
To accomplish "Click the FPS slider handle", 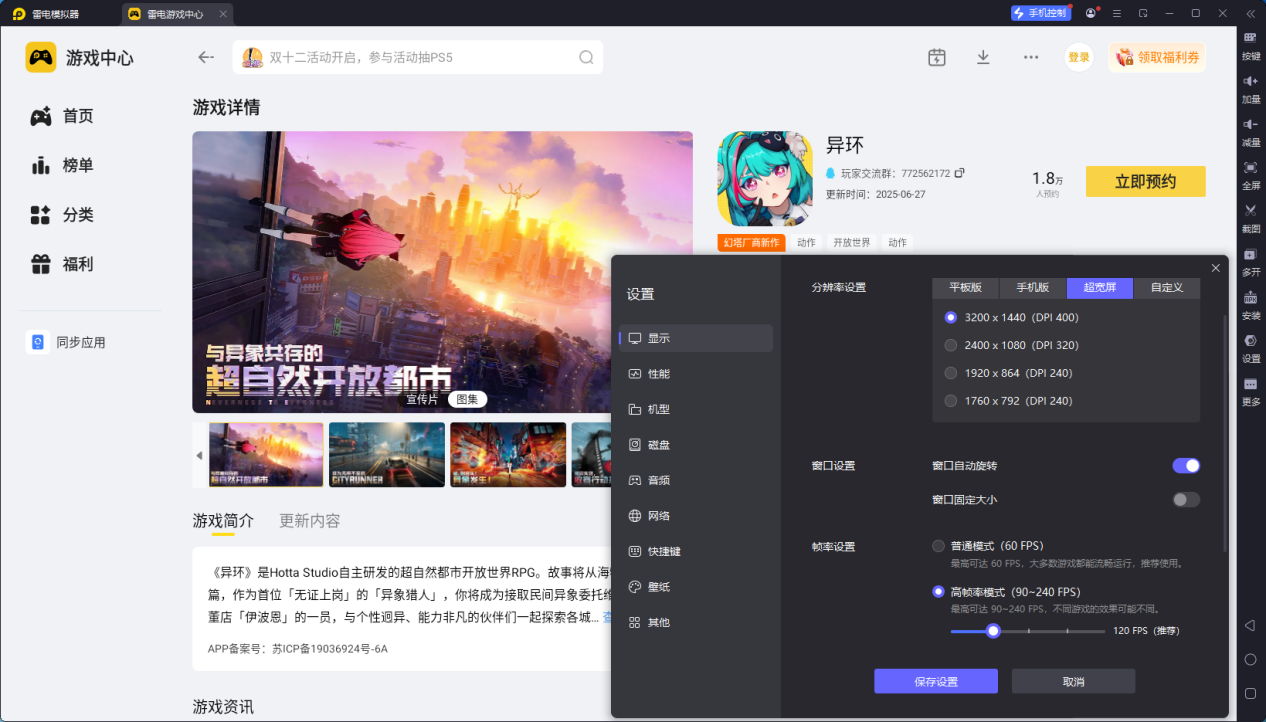I will click(993, 631).
